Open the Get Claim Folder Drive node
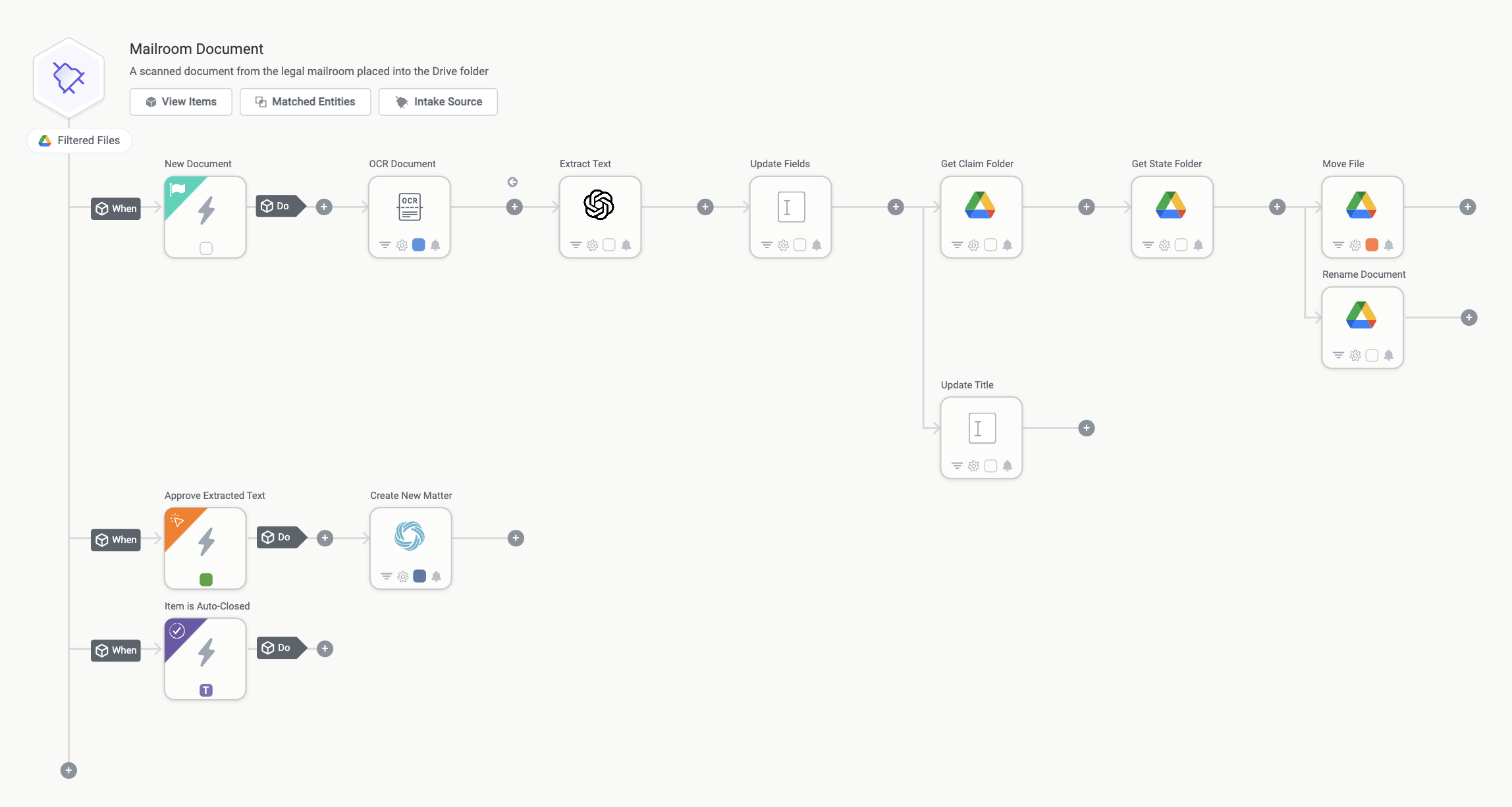The height and width of the screenshot is (807, 1512). click(981, 217)
